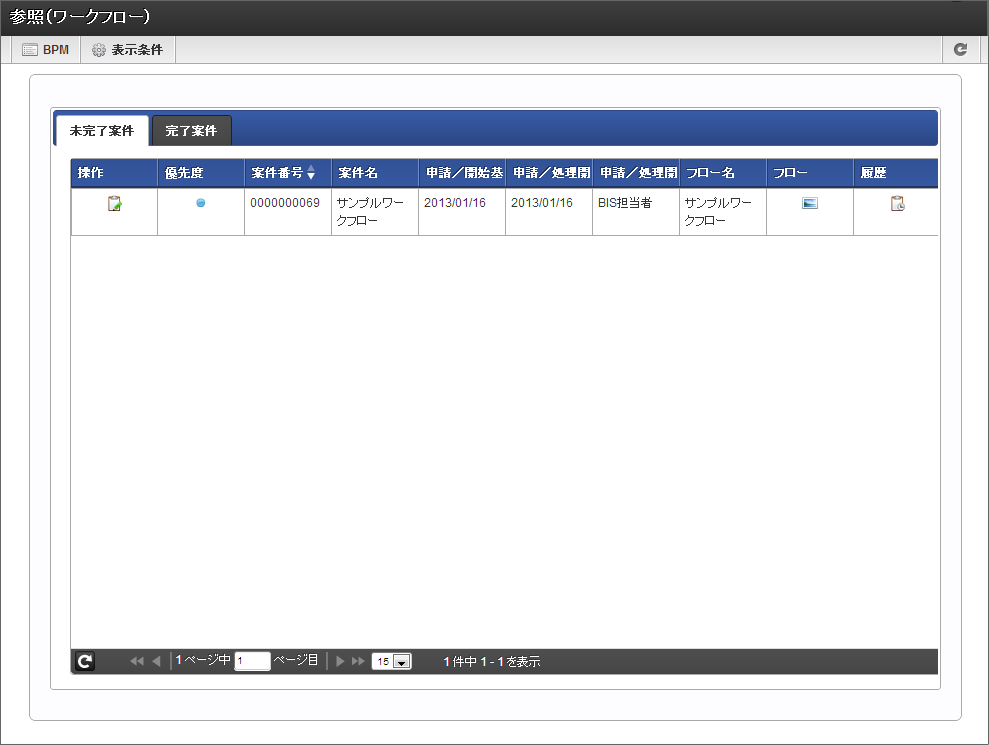This screenshot has height=745, width=989.
Task: Click the sort arrows beside 案件番号
Action: pyautogui.click(x=311, y=173)
